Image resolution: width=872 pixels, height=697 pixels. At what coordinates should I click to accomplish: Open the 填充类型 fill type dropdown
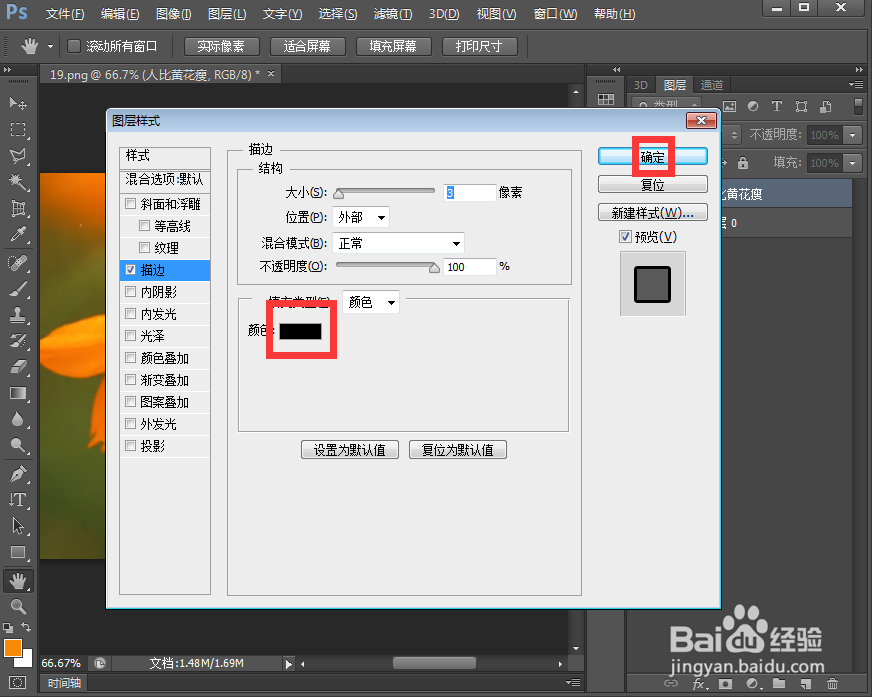point(370,301)
